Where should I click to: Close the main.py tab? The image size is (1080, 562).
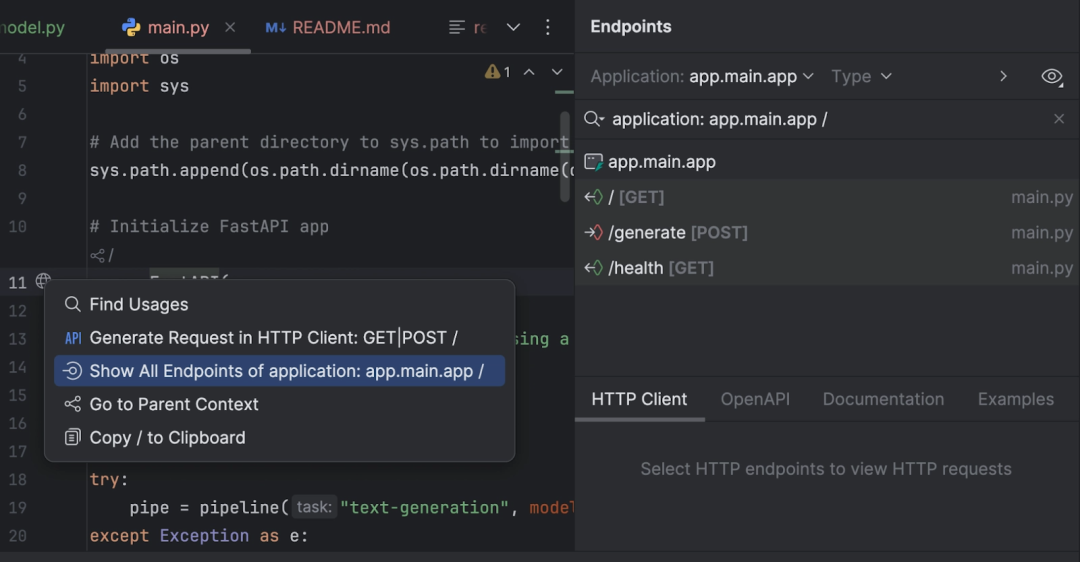[230, 27]
